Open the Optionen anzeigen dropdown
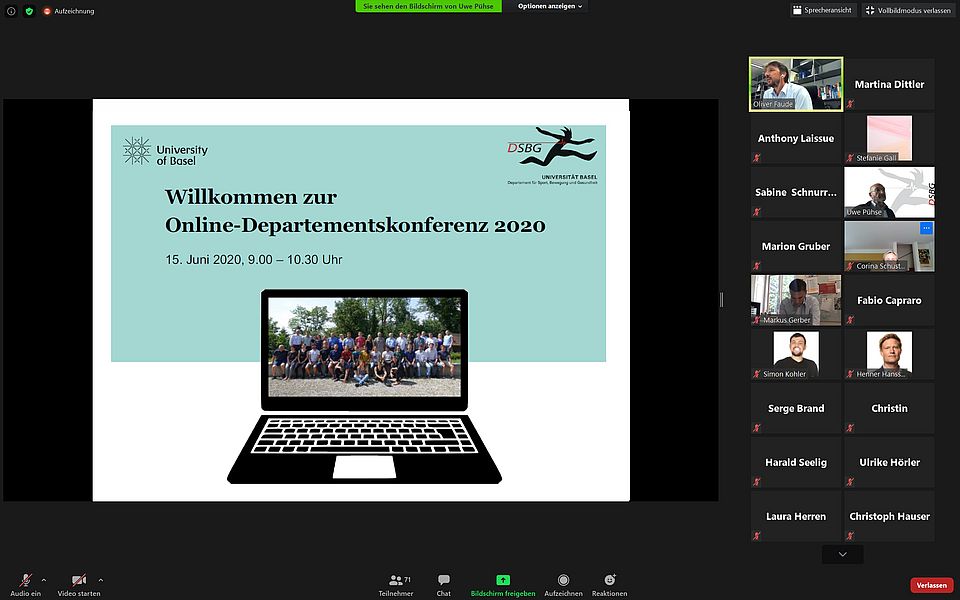Viewport: 960px width, 600px height. [550, 6]
